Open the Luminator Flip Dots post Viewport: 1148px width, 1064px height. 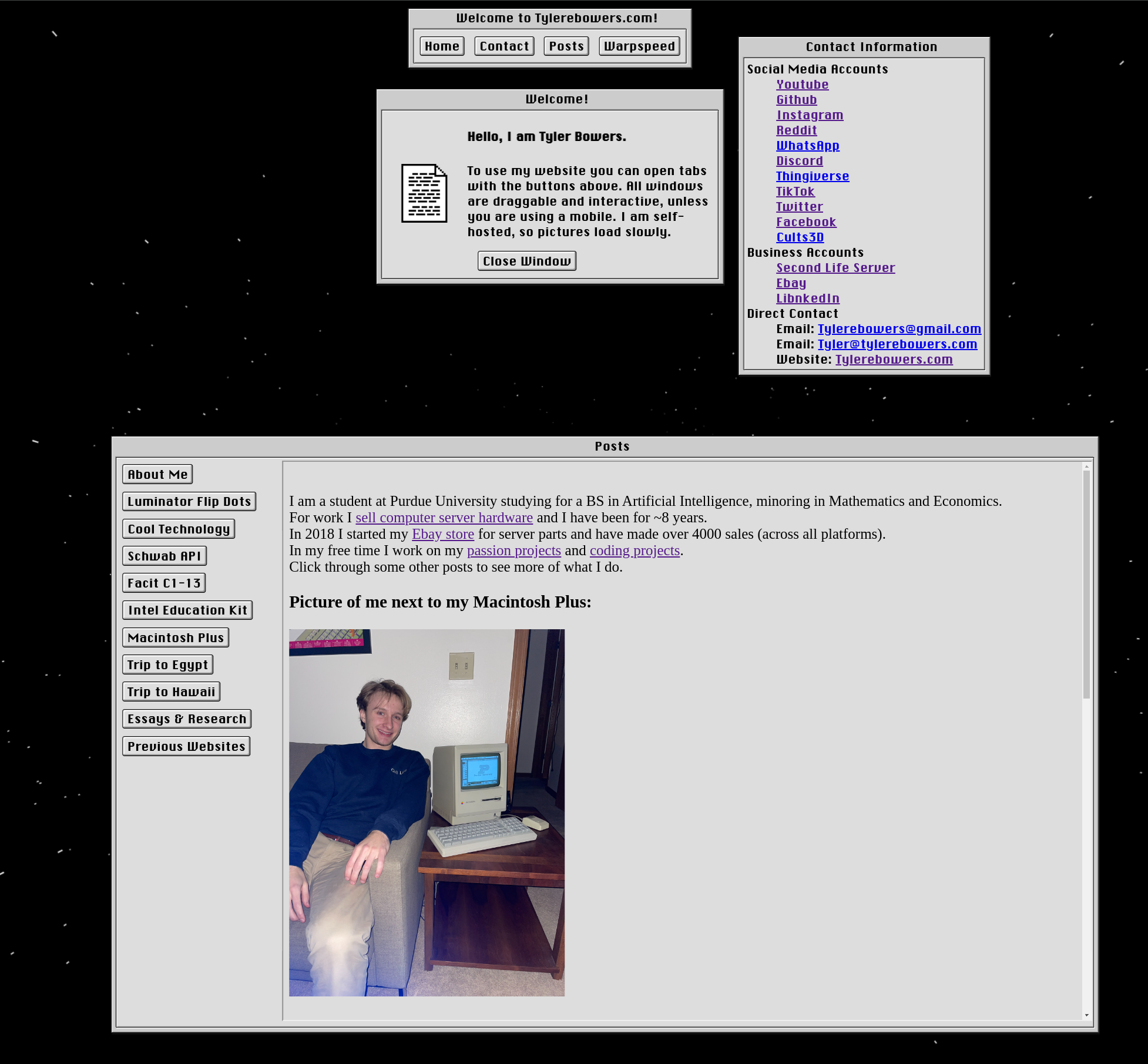[188, 501]
